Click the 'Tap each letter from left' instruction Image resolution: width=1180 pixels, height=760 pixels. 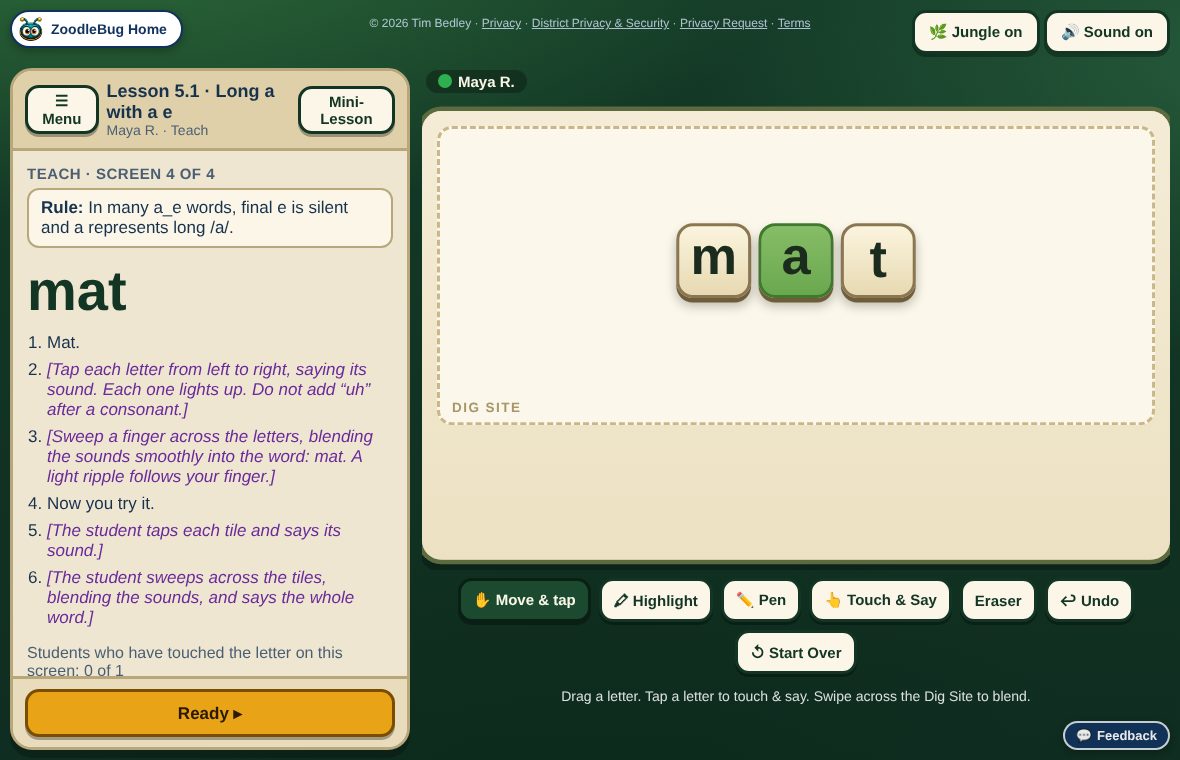point(209,389)
